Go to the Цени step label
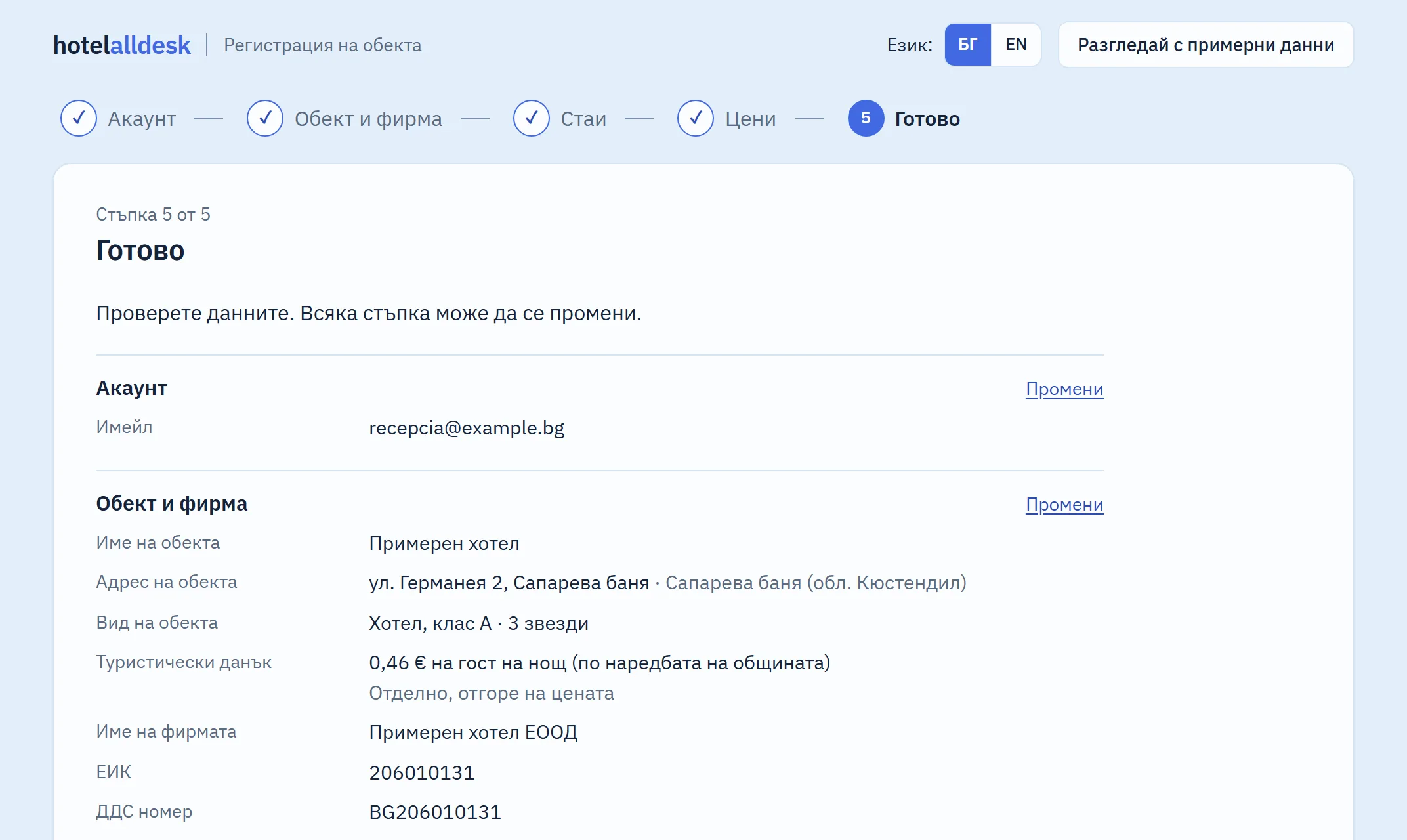 (x=751, y=119)
